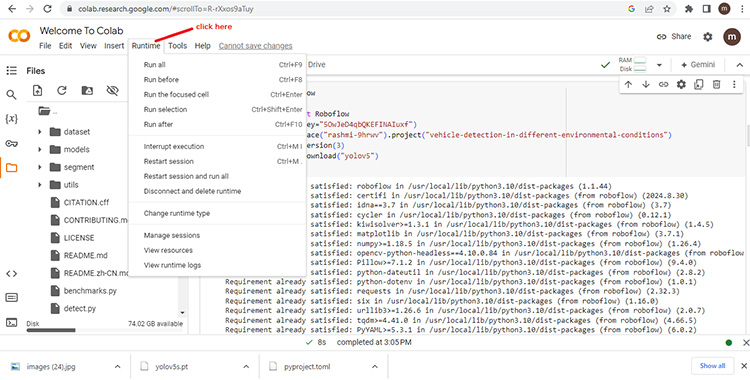Viewport: 750px width, 380px height.
Task: Choose Disconnect and delete runtime
Action: 218,191
